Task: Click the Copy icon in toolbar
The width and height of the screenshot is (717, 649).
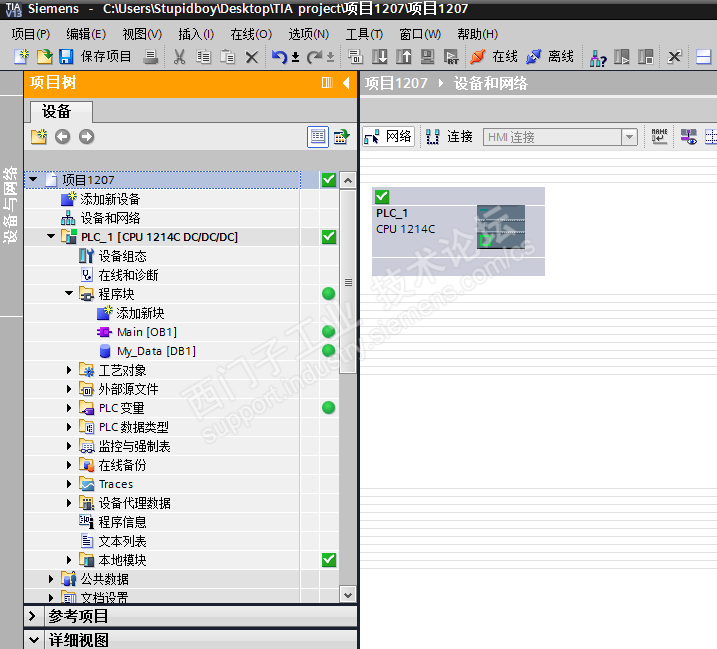Action: point(203,57)
